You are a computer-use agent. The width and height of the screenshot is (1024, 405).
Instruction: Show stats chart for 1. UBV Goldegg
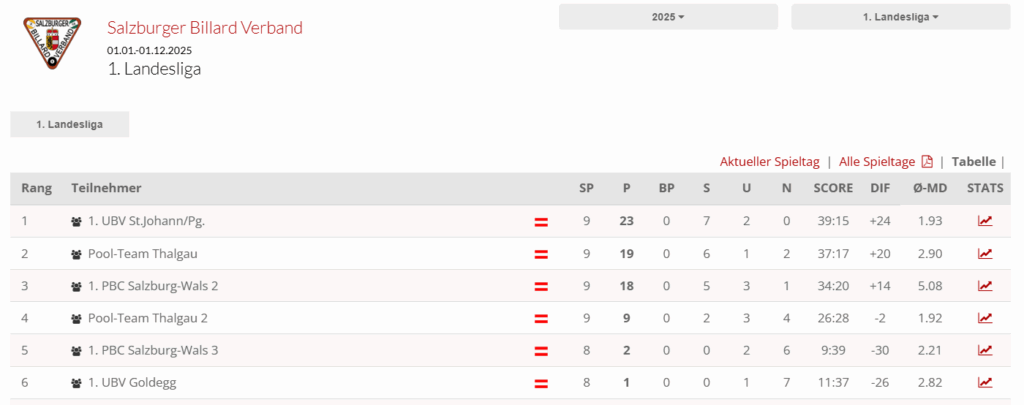click(x=985, y=382)
